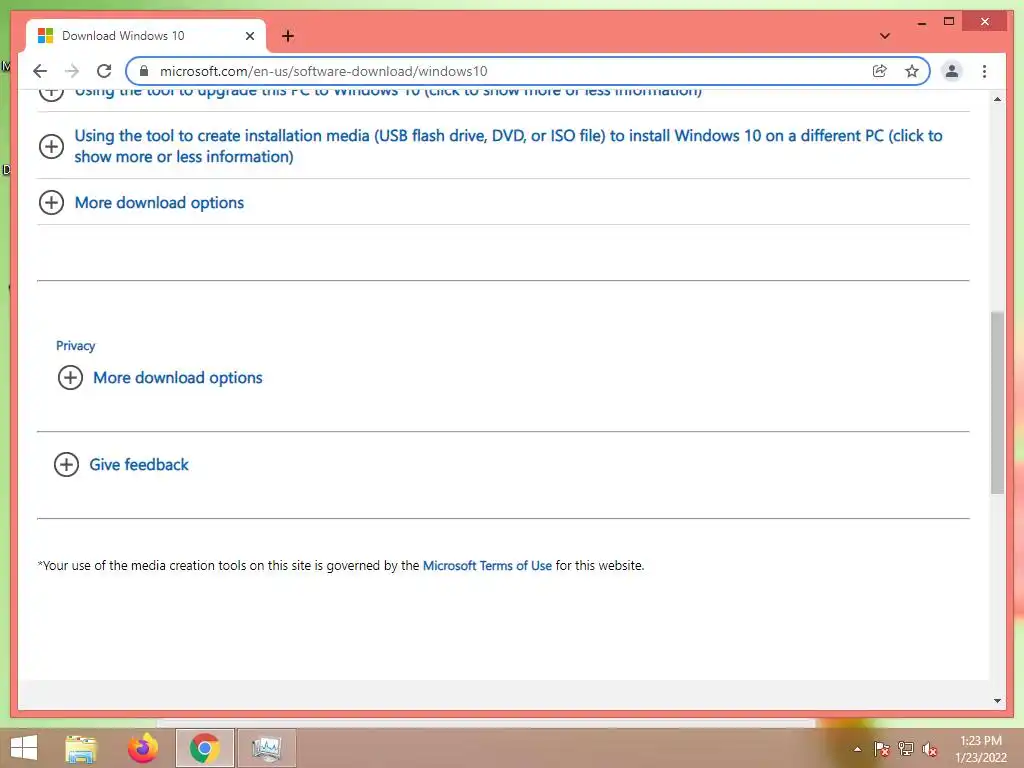Click the network status tray icon
The image size is (1024, 768).
pos(905,748)
